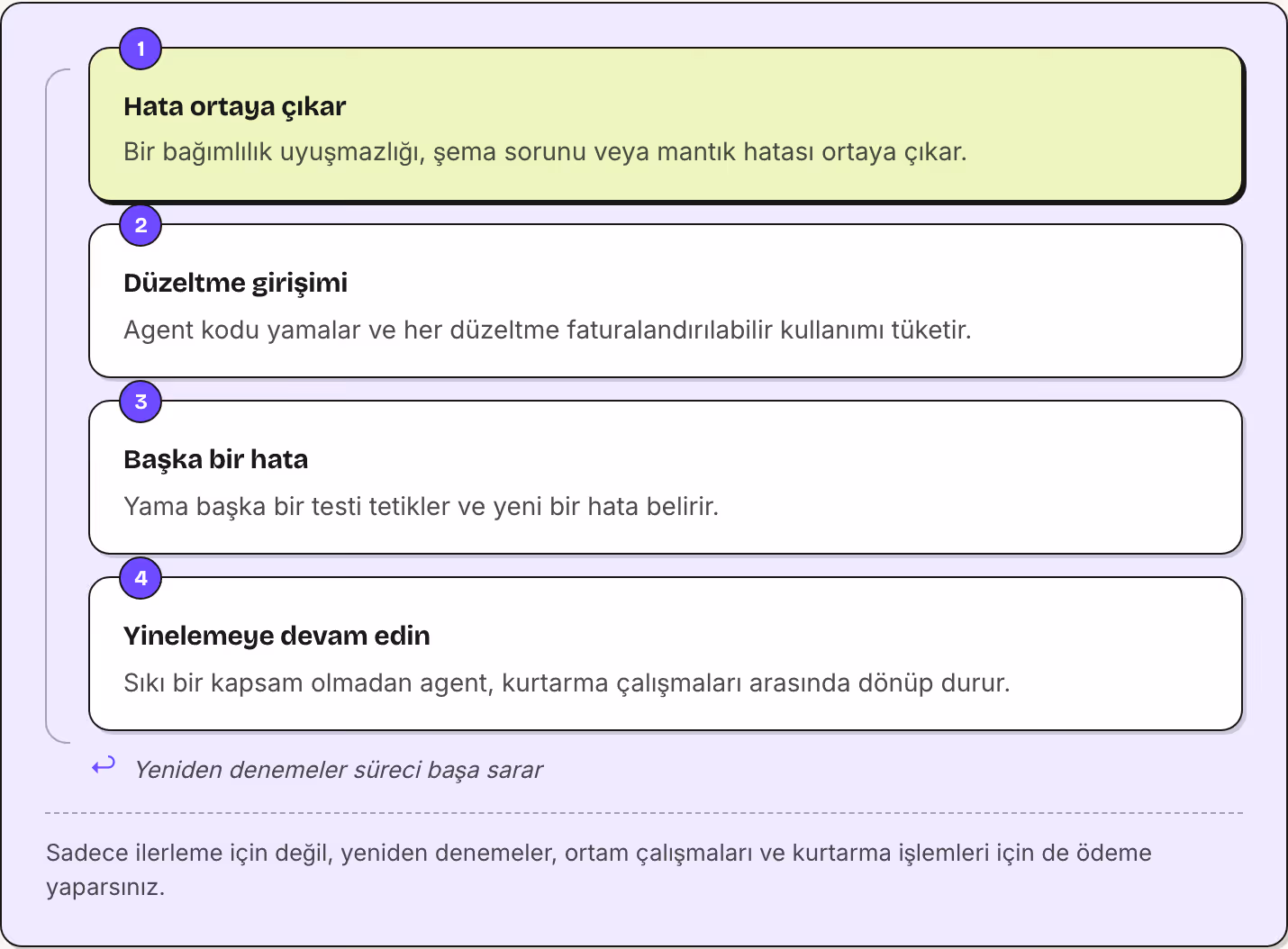The width and height of the screenshot is (1288, 949).
Task: Click the text starting "Bir bağımlılık uyuşmazlığı"
Action: coord(545,151)
